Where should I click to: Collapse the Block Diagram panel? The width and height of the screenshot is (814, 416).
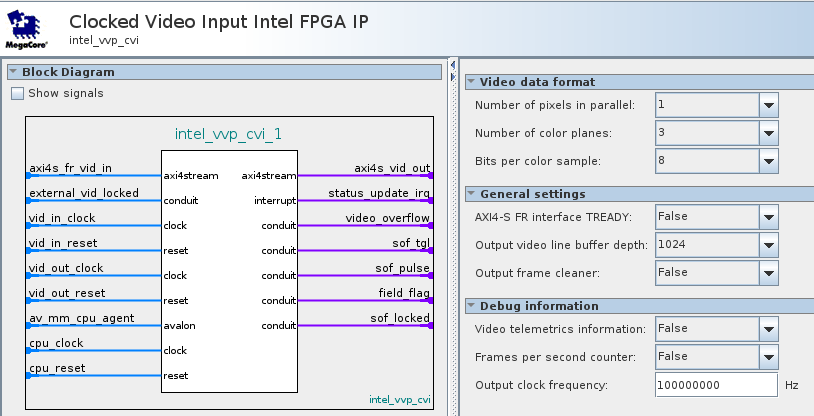(x=13, y=72)
